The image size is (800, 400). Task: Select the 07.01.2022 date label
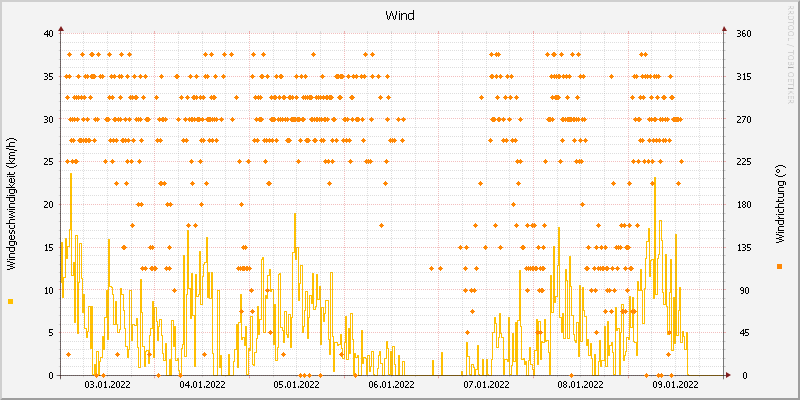tap(487, 384)
